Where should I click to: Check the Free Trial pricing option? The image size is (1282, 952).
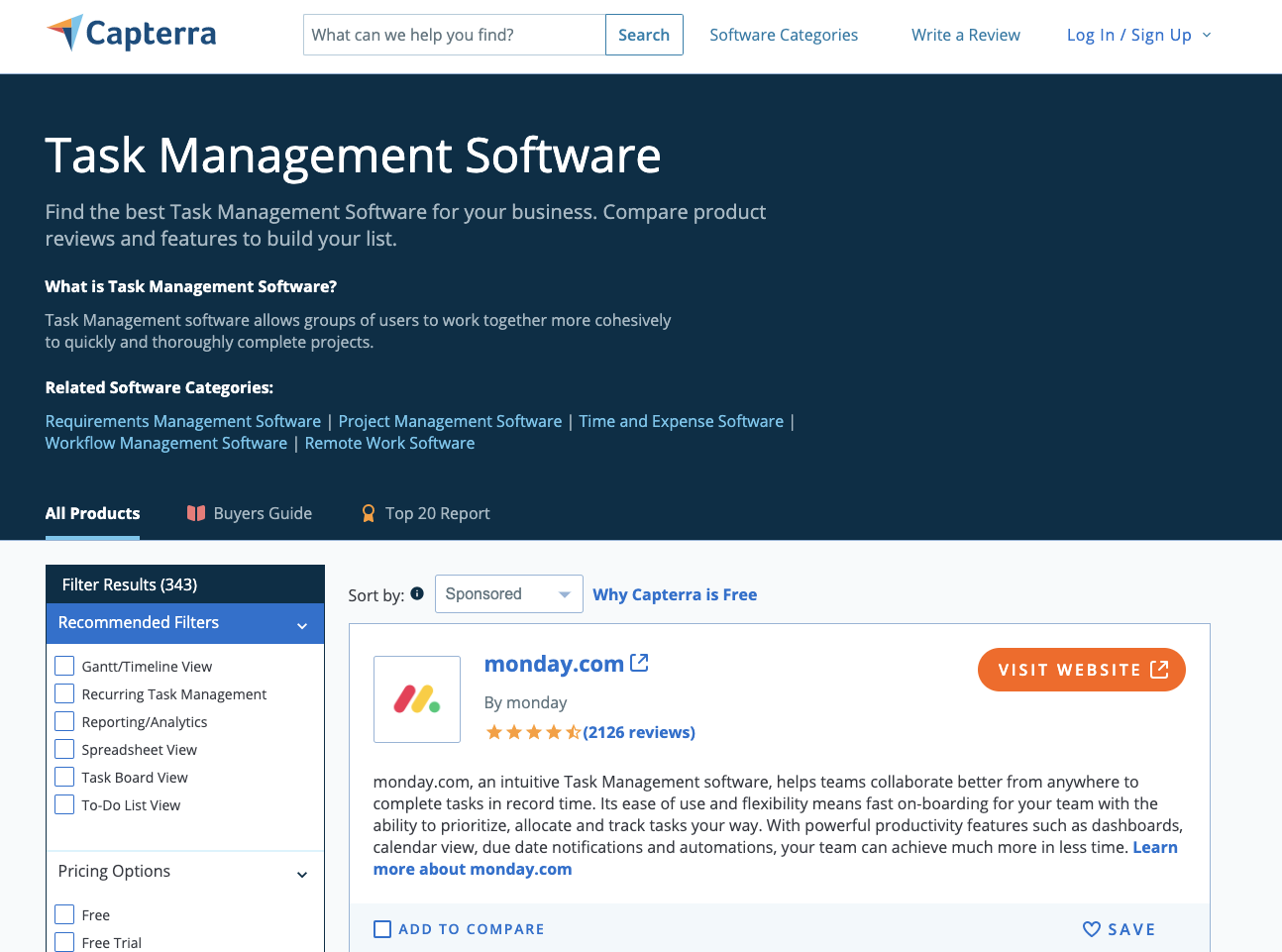click(x=64, y=942)
